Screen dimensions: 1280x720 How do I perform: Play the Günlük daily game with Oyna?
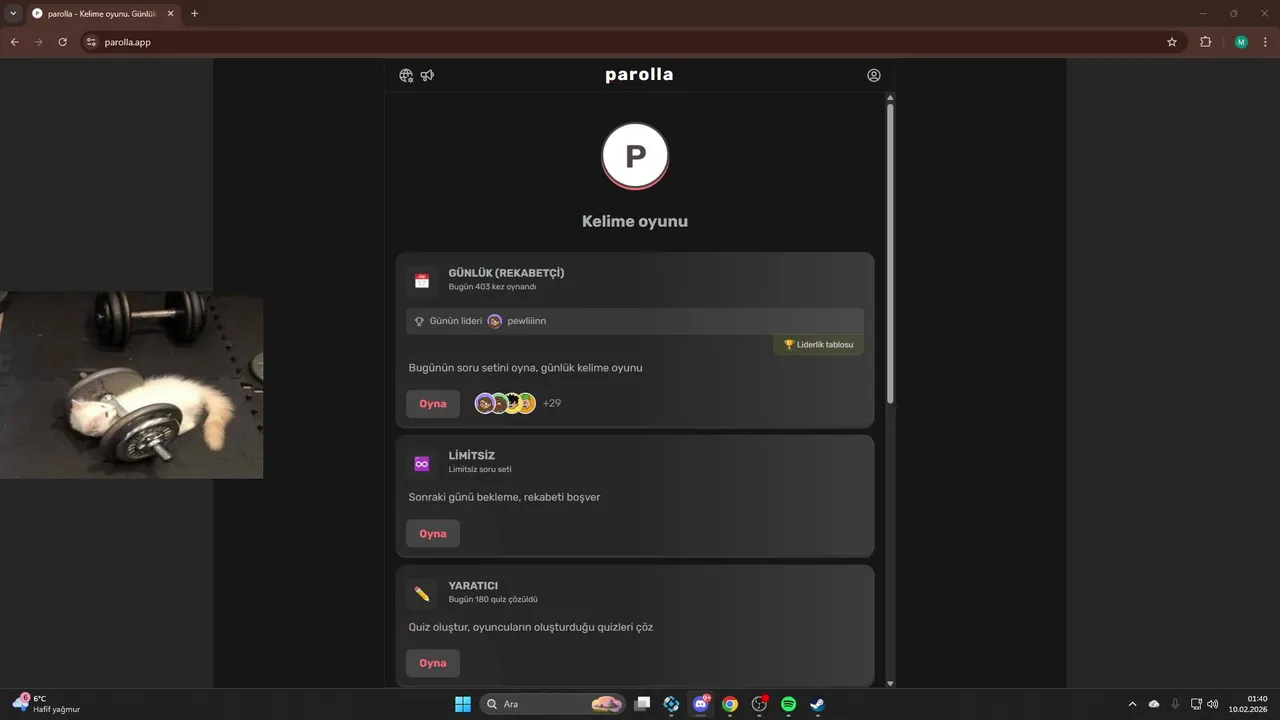433,404
